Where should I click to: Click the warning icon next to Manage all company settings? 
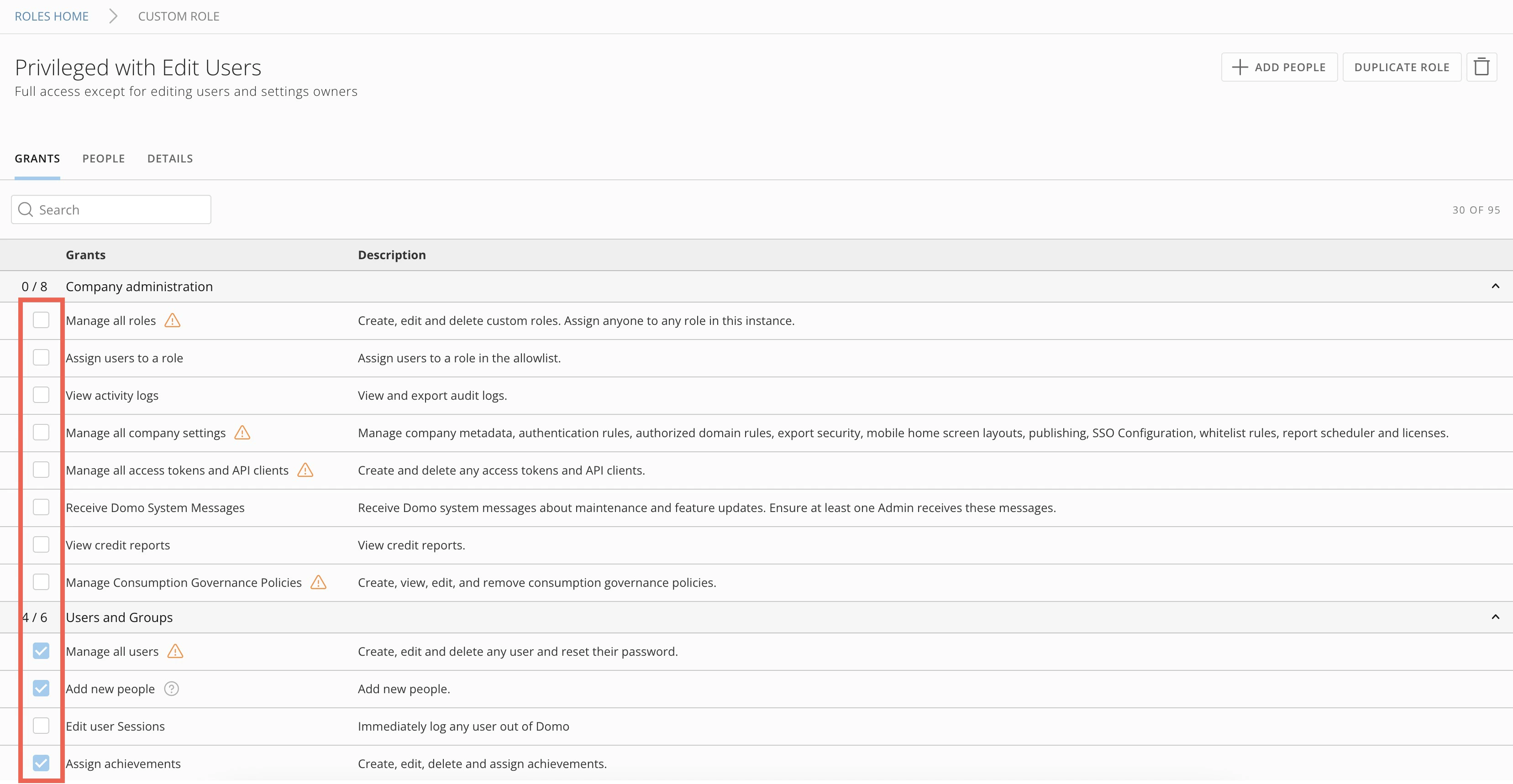click(x=242, y=433)
